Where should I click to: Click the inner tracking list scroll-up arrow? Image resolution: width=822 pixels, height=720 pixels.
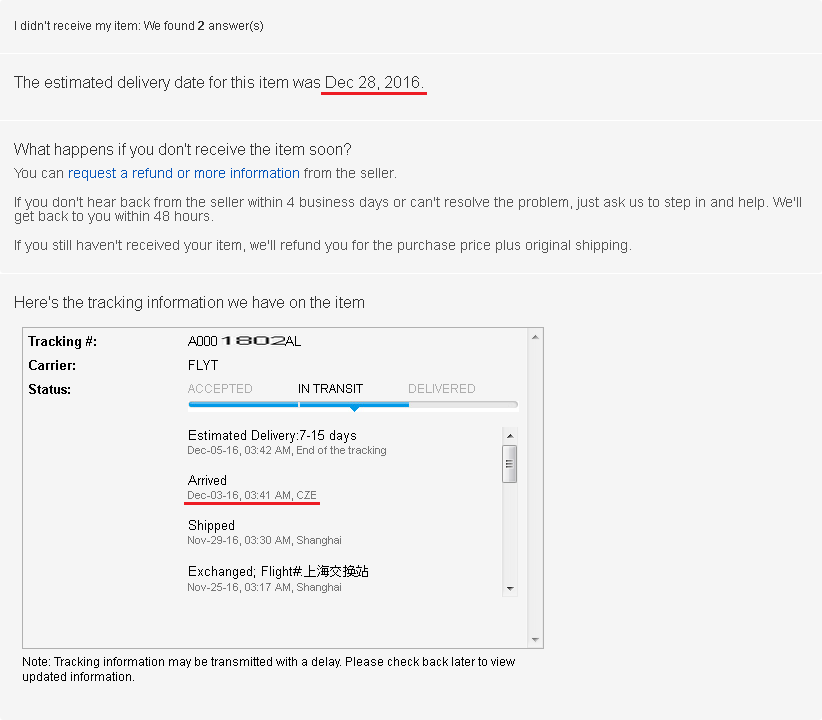click(x=510, y=436)
